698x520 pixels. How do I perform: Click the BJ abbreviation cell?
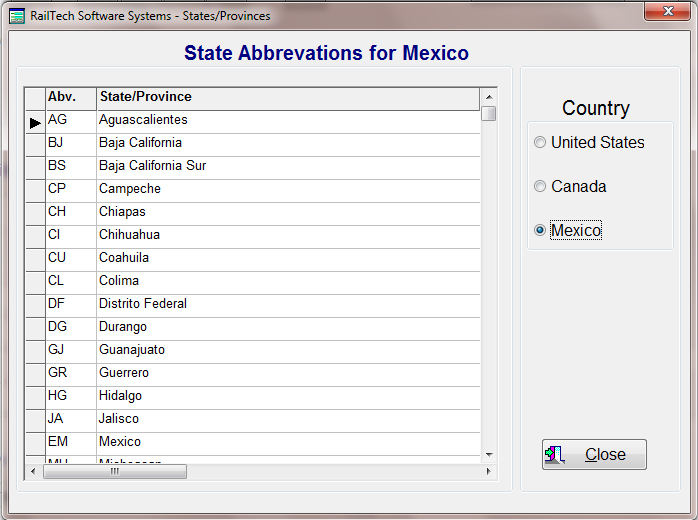pyautogui.click(x=71, y=145)
